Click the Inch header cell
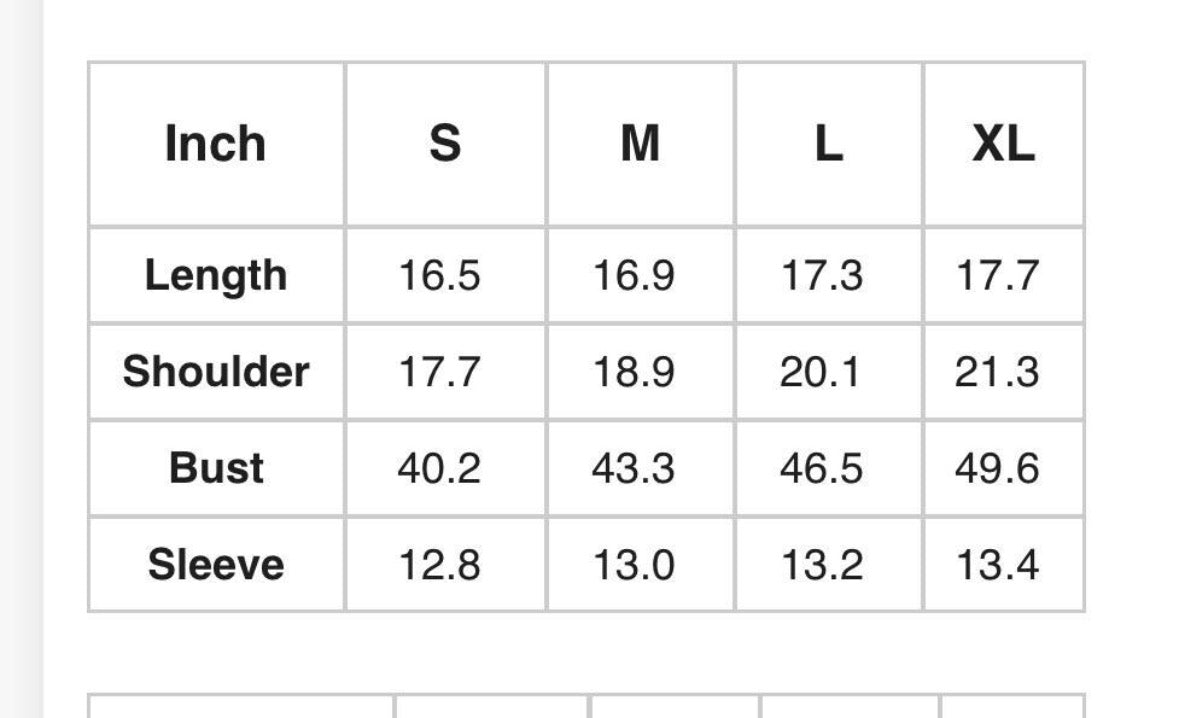 pos(216,144)
